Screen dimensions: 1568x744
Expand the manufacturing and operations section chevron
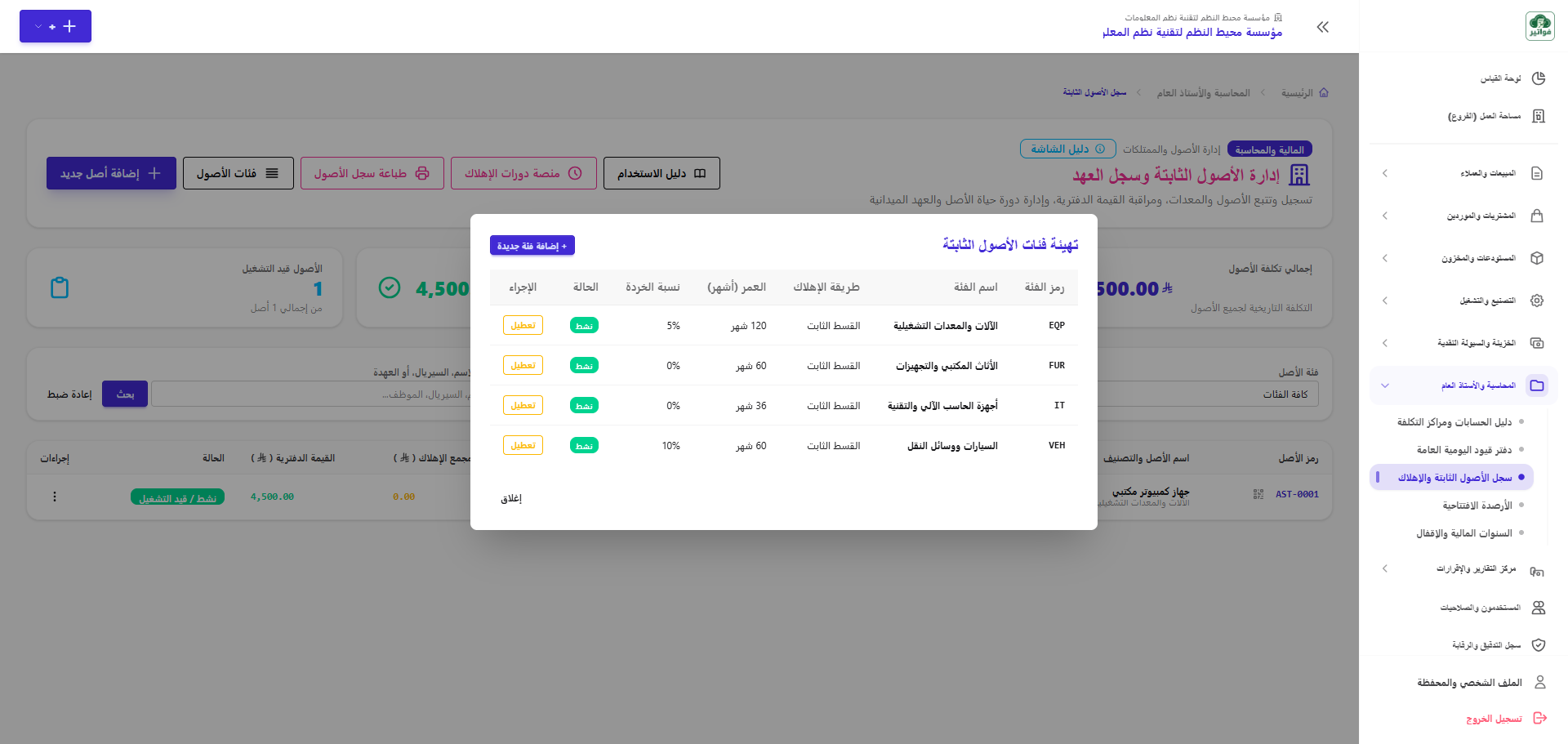click(1385, 301)
